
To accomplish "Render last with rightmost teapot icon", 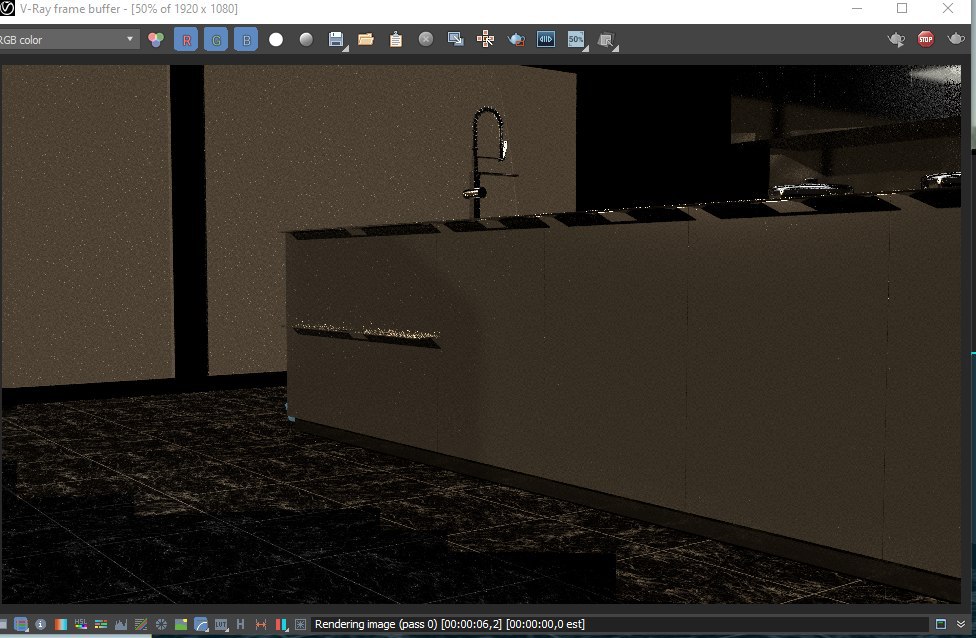I will [x=955, y=39].
